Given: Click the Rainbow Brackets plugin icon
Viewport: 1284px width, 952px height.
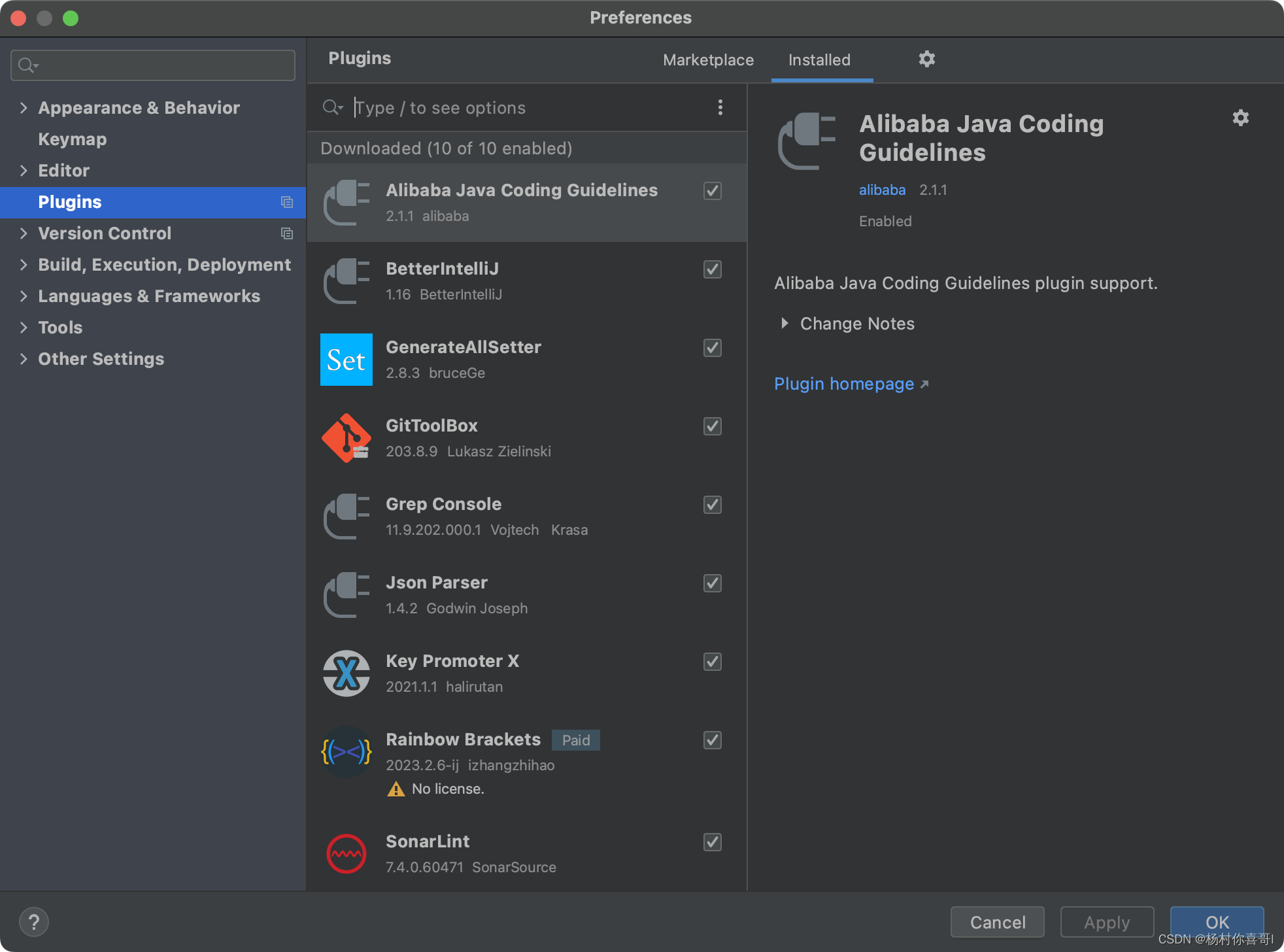Looking at the screenshot, I should (x=346, y=752).
